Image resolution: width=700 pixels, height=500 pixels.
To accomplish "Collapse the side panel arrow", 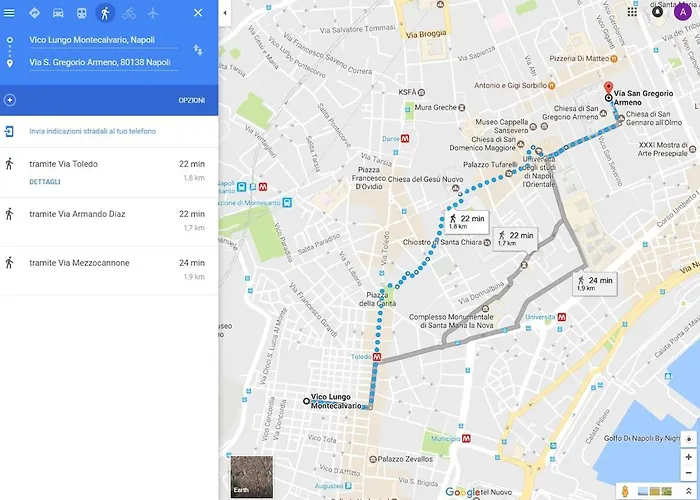I will (225, 12).
